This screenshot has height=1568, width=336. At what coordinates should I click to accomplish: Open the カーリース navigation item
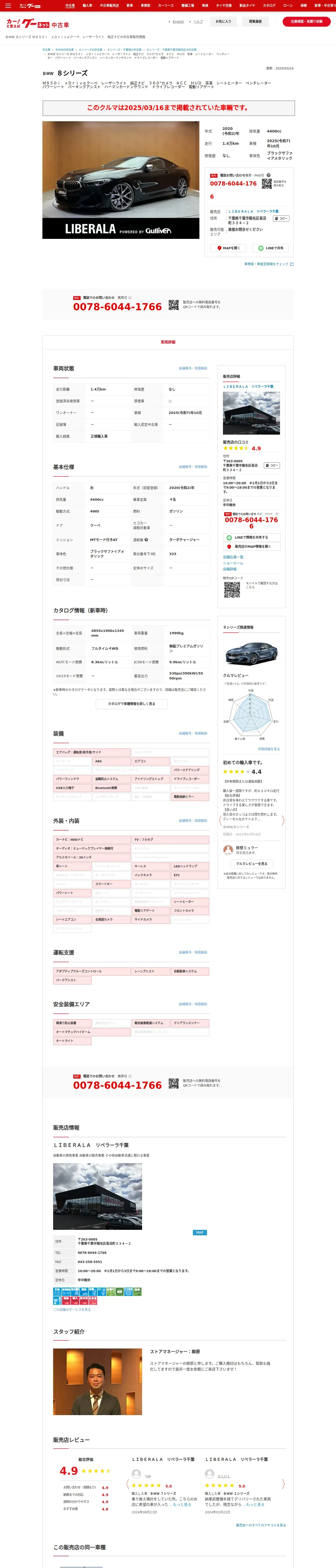tap(166, 5)
